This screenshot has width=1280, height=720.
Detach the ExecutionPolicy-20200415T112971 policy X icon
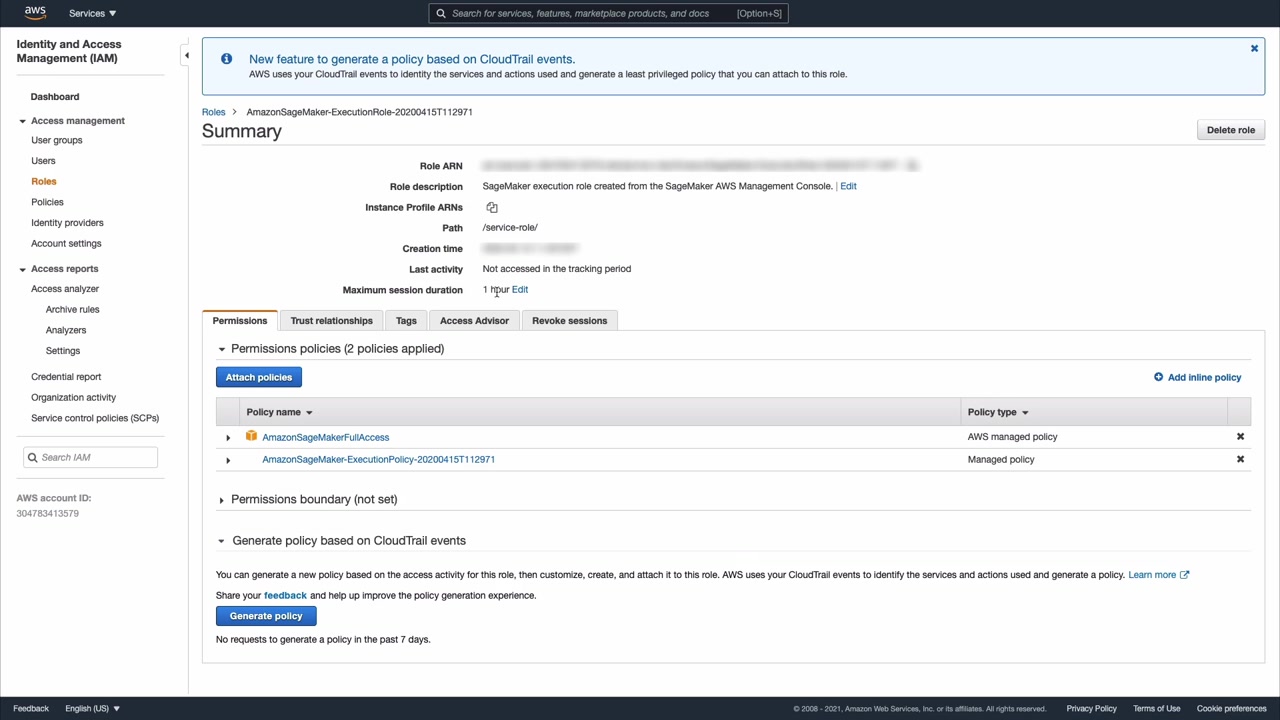[x=1240, y=460]
